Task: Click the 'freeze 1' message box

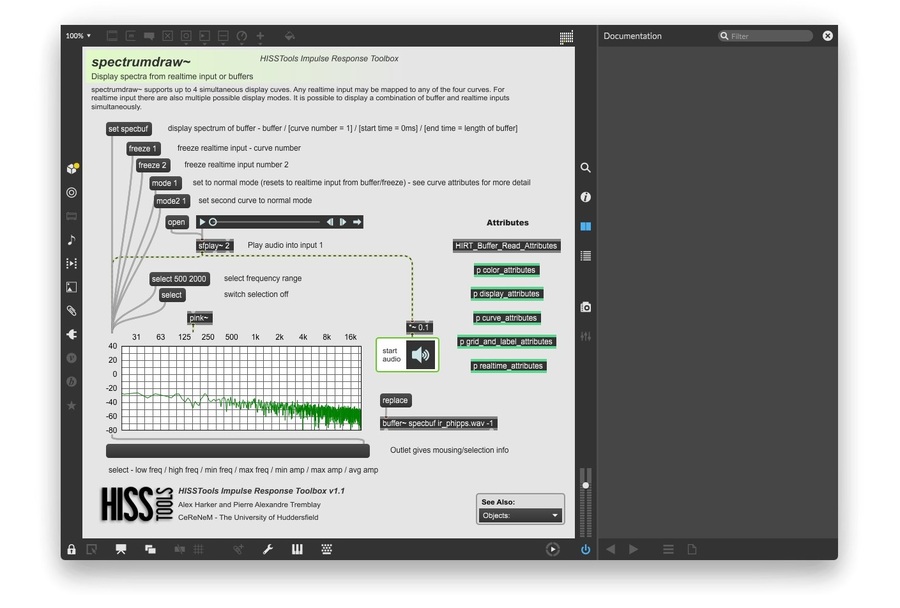Action: (143, 149)
